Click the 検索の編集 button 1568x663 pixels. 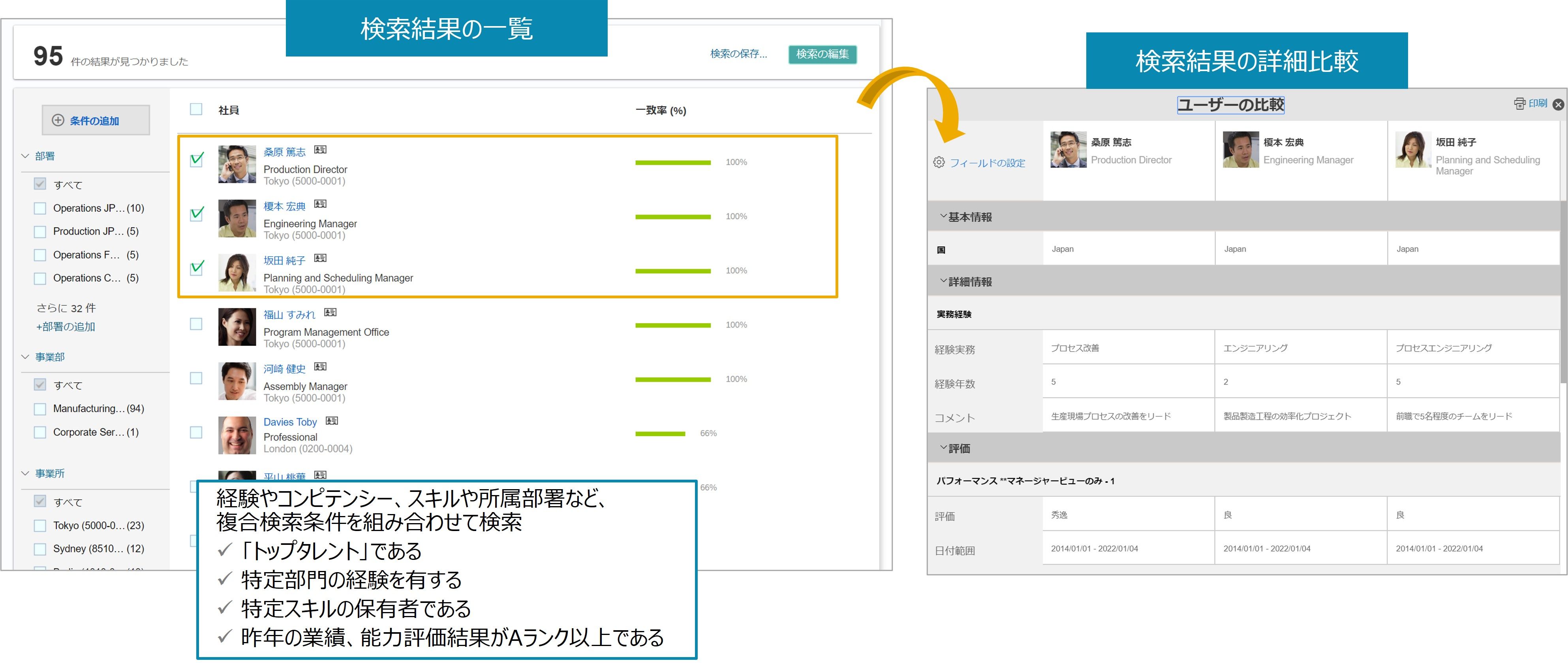tap(822, 54)
